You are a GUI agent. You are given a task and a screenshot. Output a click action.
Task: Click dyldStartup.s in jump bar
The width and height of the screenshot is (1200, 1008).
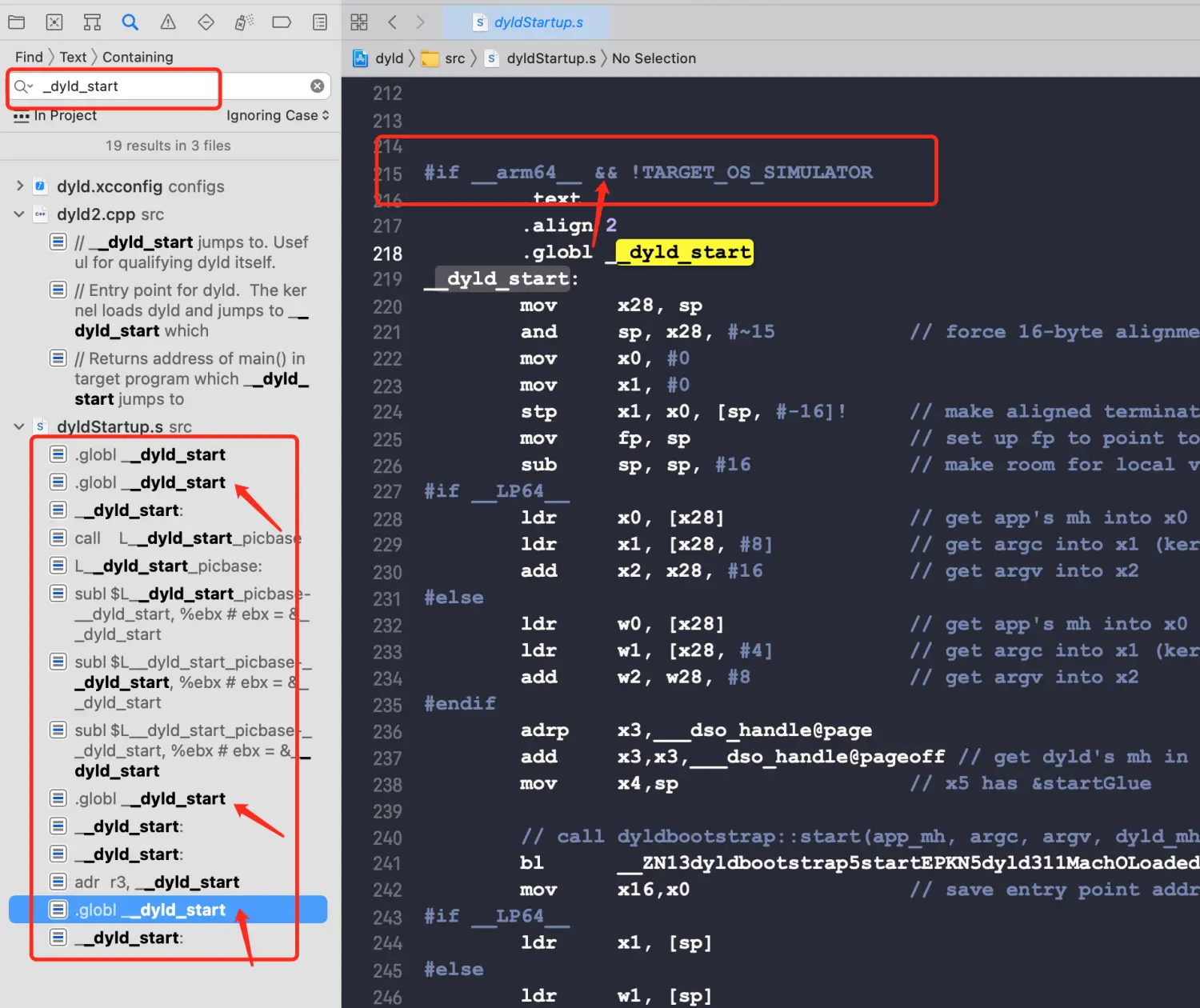[x=542, y=58]
